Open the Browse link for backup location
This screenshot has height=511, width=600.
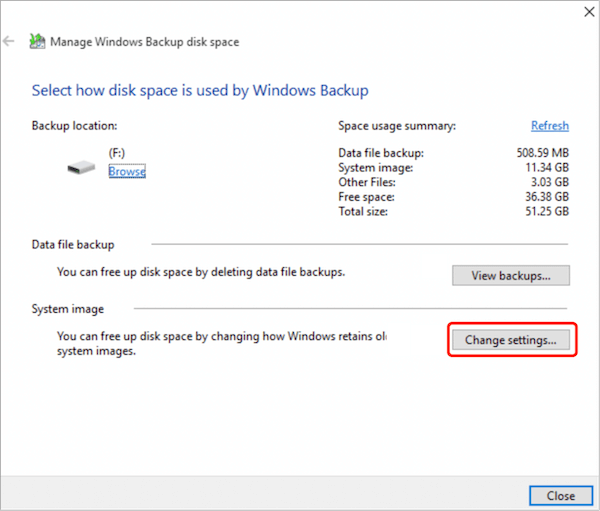127,171
